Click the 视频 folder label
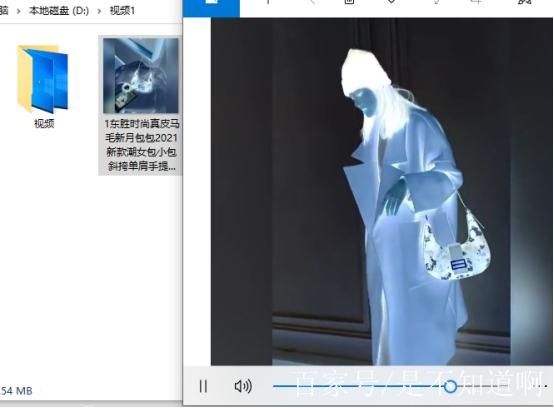Screen dimensions: 554x408 coord(44,124)
